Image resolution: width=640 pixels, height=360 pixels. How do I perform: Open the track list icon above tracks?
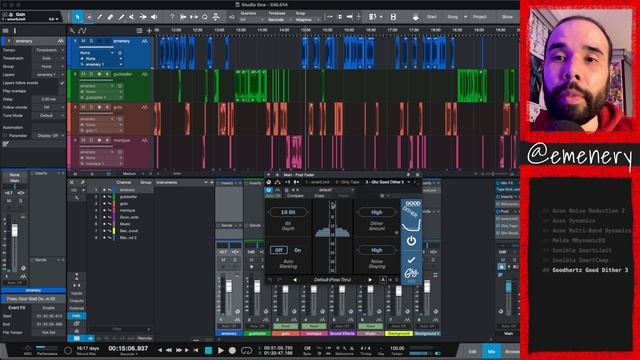coord(139,31)
